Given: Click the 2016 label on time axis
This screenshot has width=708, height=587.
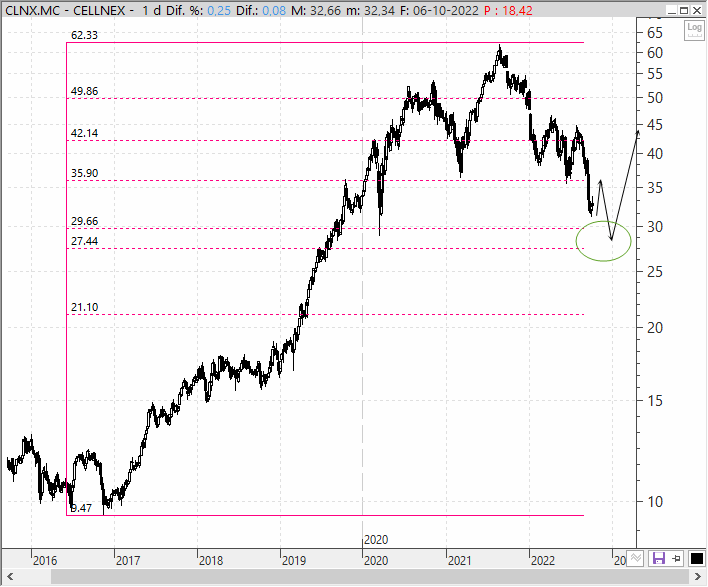Looking at the screenshot, I should pyautogui.click(x=45, y=561).
